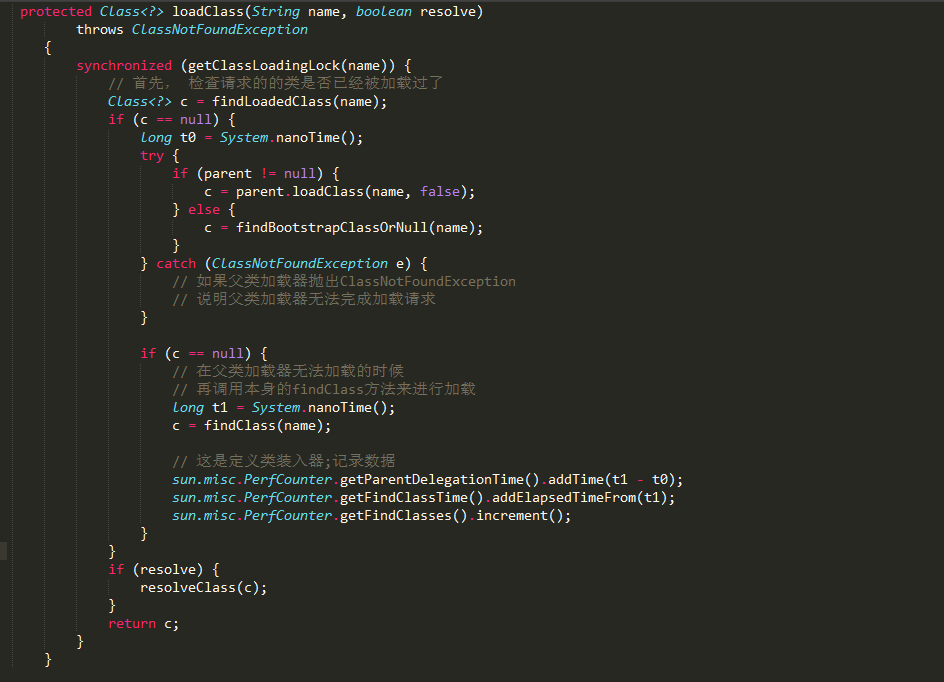Select the findLoadedClass method call
Screen dimensions: 944x682
tap(271, 101)
